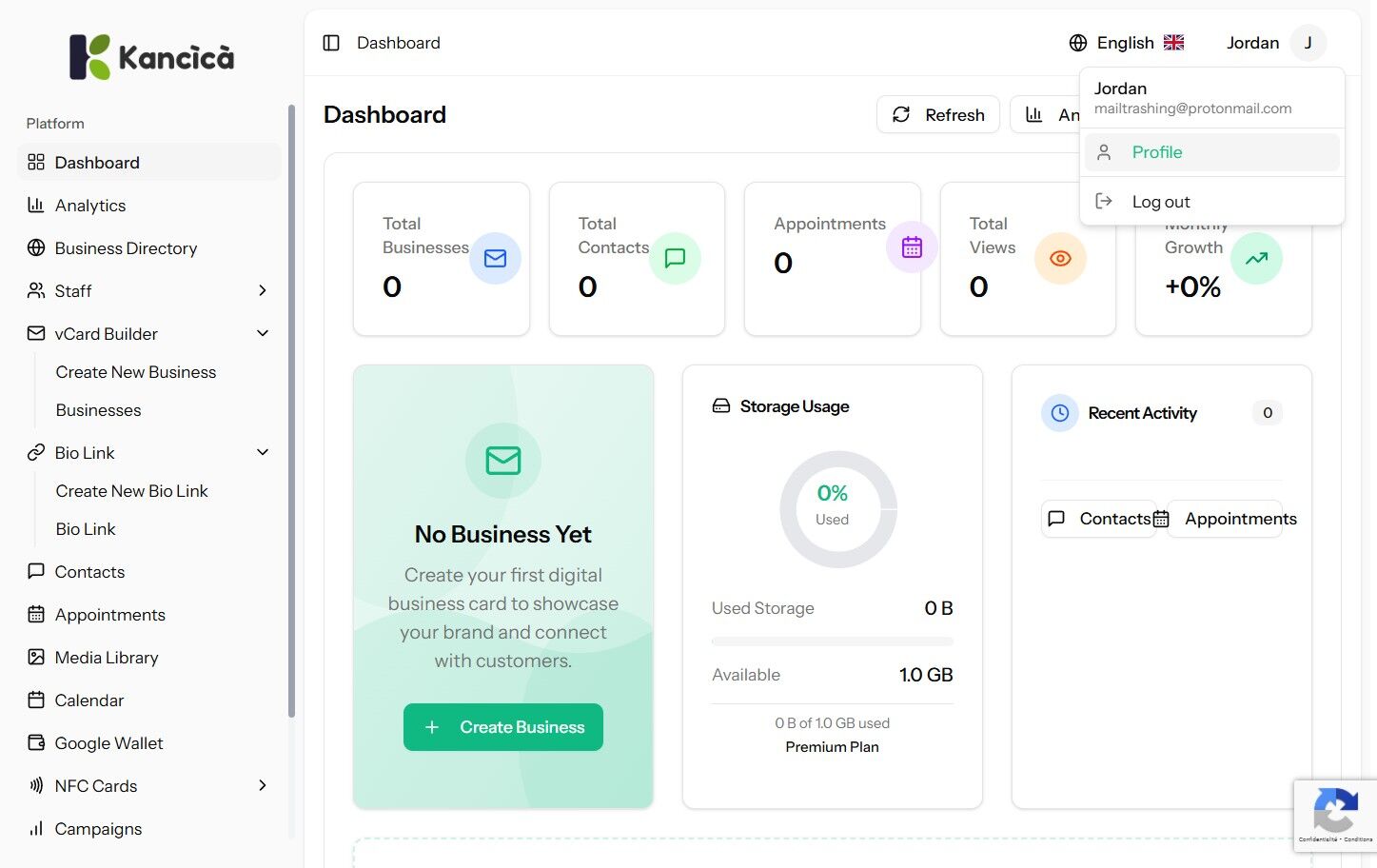Click the Create Business button
Screen dimensions: 1377x868
point(503,727)
